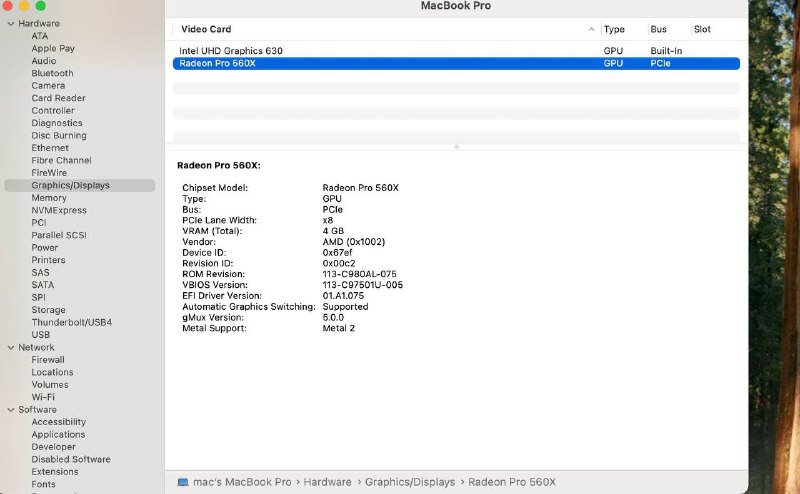Select Audio in the sidebar
The width and height of the screenshot is (800, 494).
[x=44, y=61]
